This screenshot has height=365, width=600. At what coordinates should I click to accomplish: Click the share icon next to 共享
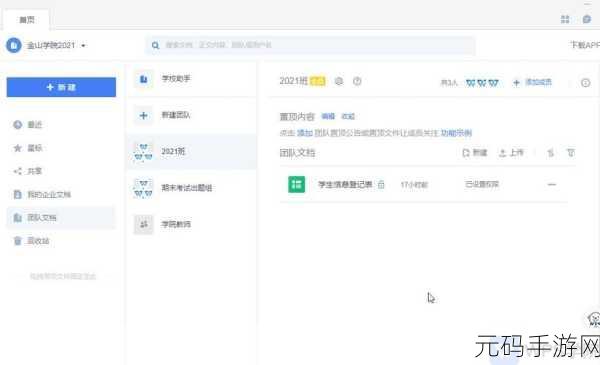[18, 171]
